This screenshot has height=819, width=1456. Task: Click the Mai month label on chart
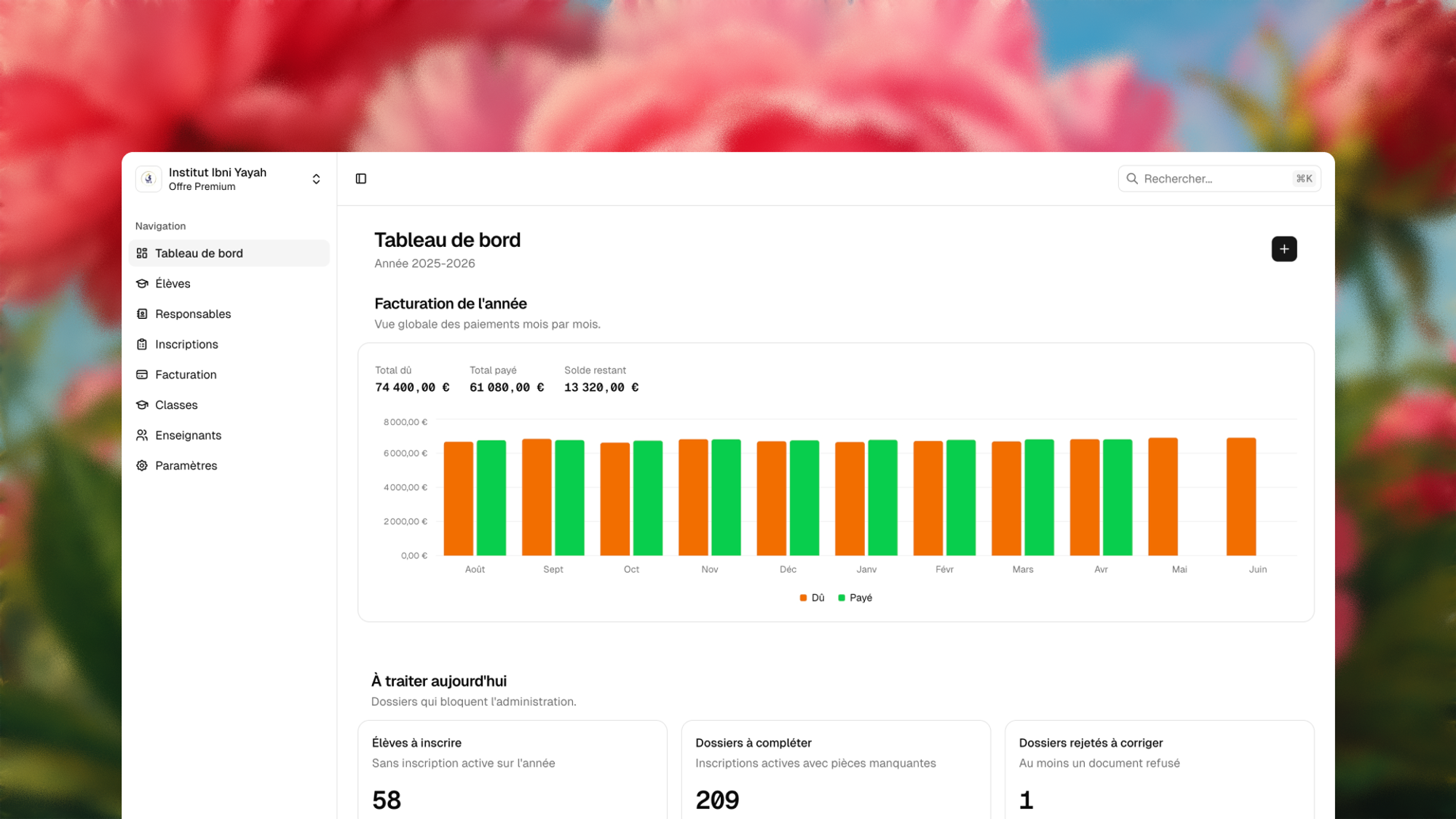point(1179,570)
